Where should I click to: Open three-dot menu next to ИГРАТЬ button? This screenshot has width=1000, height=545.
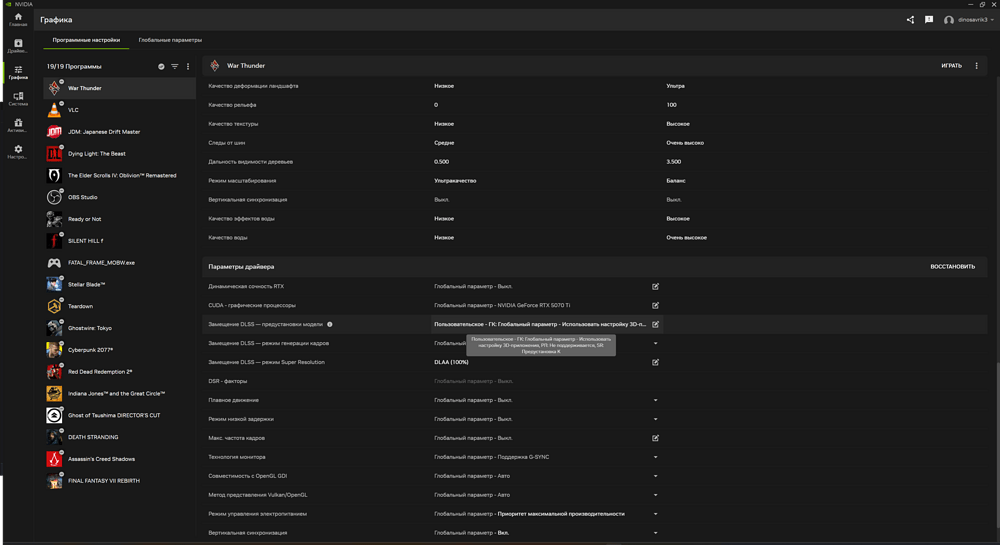[x=977, y=66]
